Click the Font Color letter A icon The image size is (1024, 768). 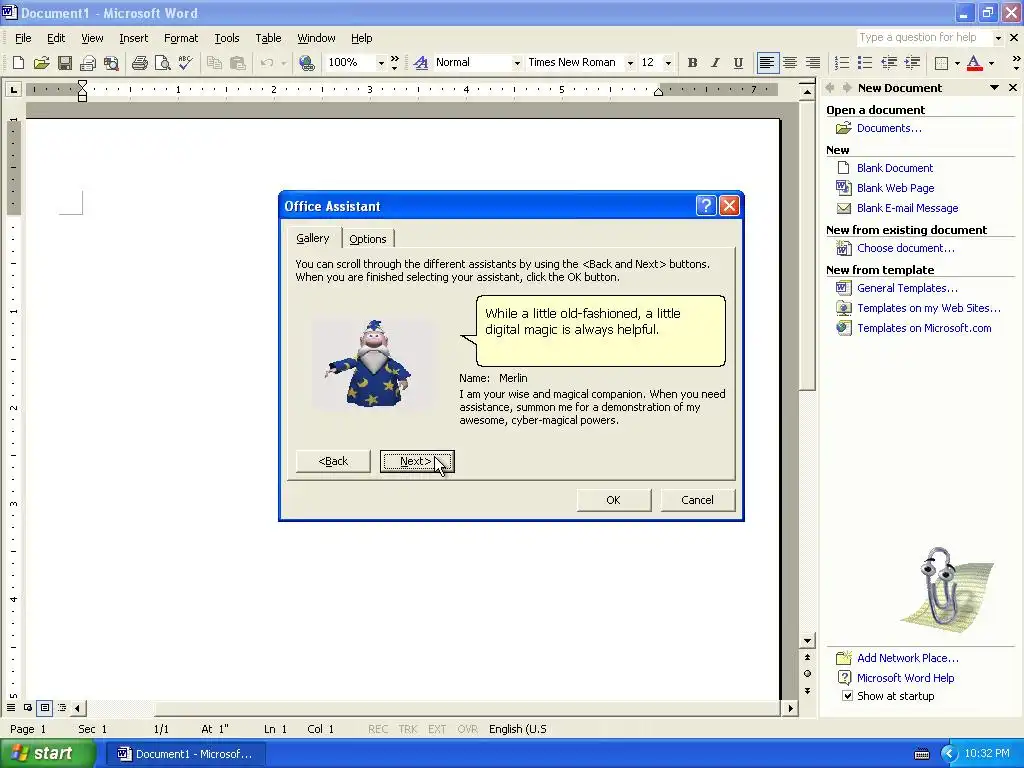(974, 63)
